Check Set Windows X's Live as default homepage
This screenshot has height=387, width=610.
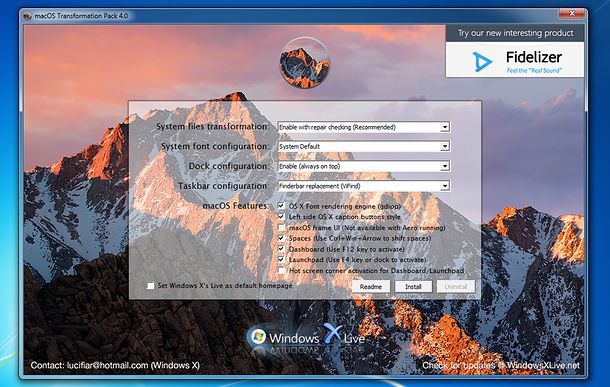point(151,285)
